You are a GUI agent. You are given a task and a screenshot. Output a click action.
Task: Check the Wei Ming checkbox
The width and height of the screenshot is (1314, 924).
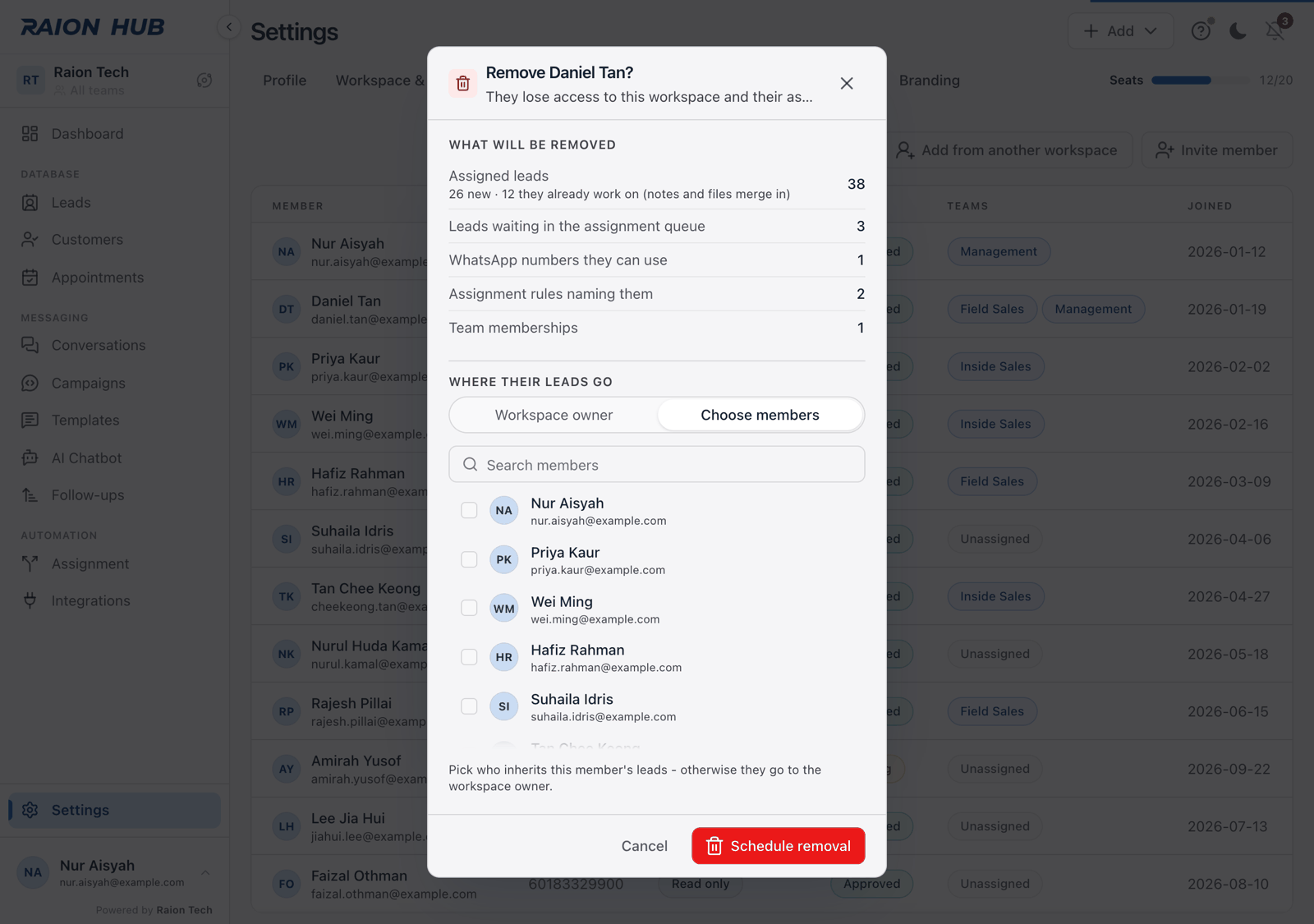tap(469, 608)
